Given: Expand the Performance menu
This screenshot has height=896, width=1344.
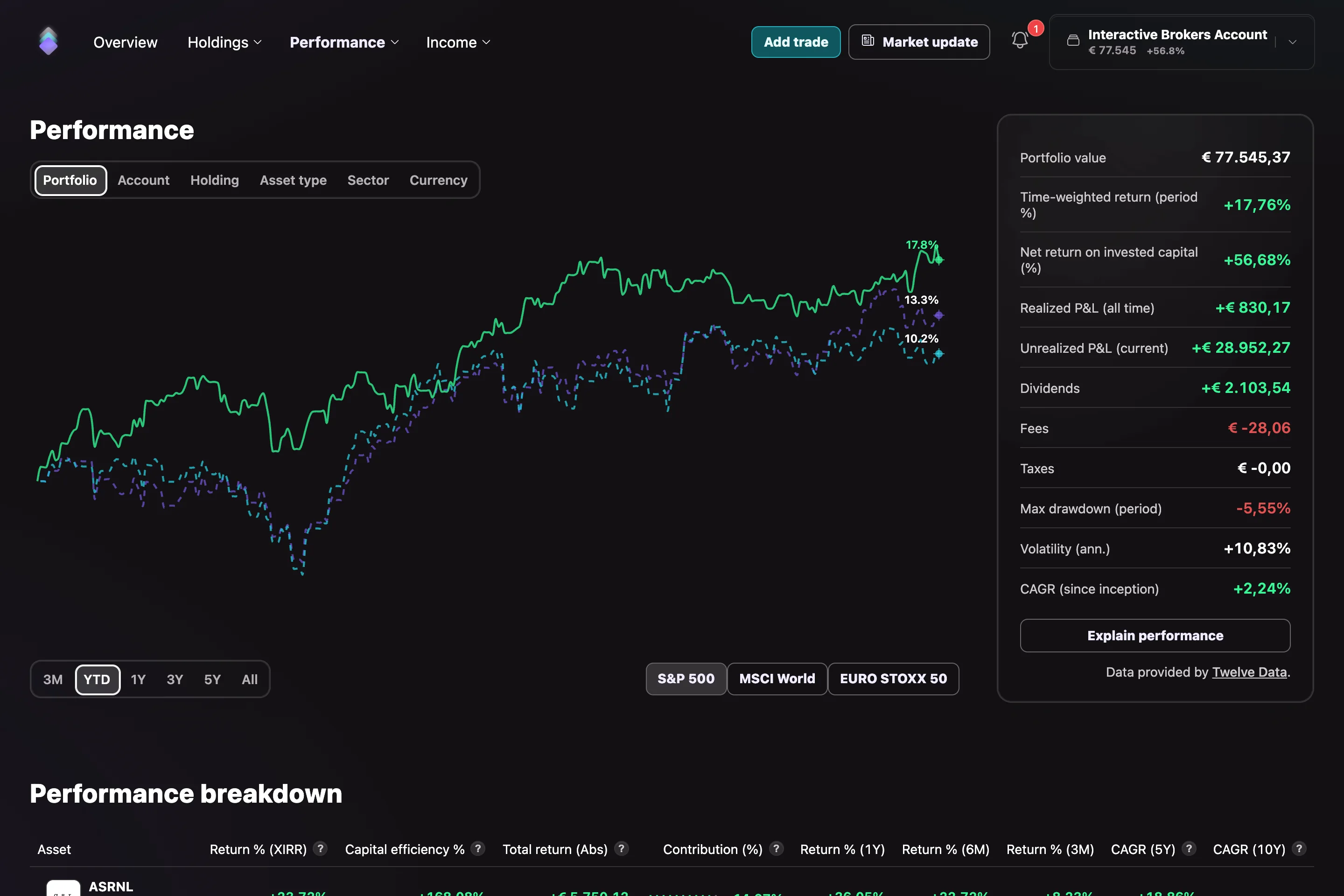Looking at the screenshot, I should [x=344, y=42].
